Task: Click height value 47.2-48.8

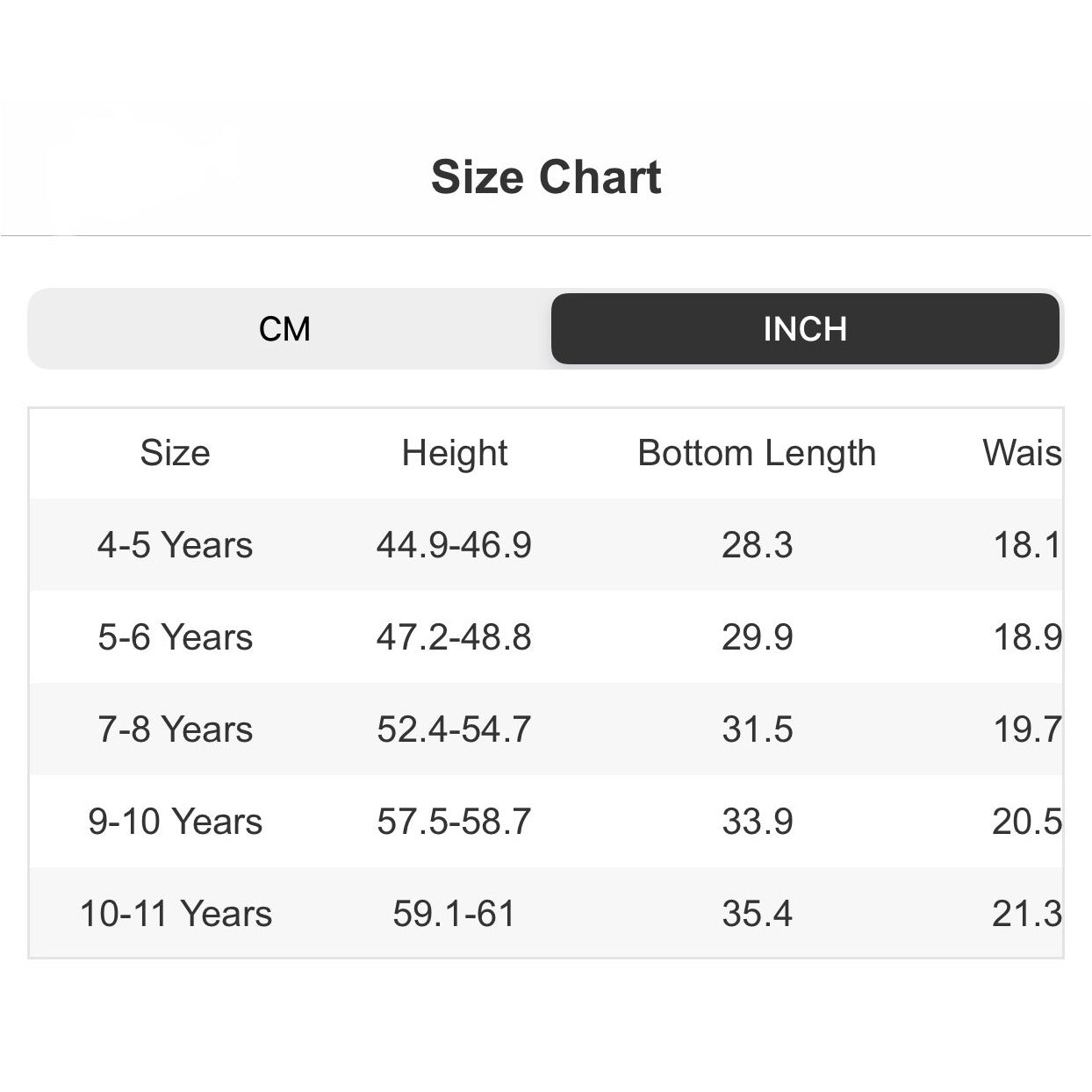Action: pos(454,637)
